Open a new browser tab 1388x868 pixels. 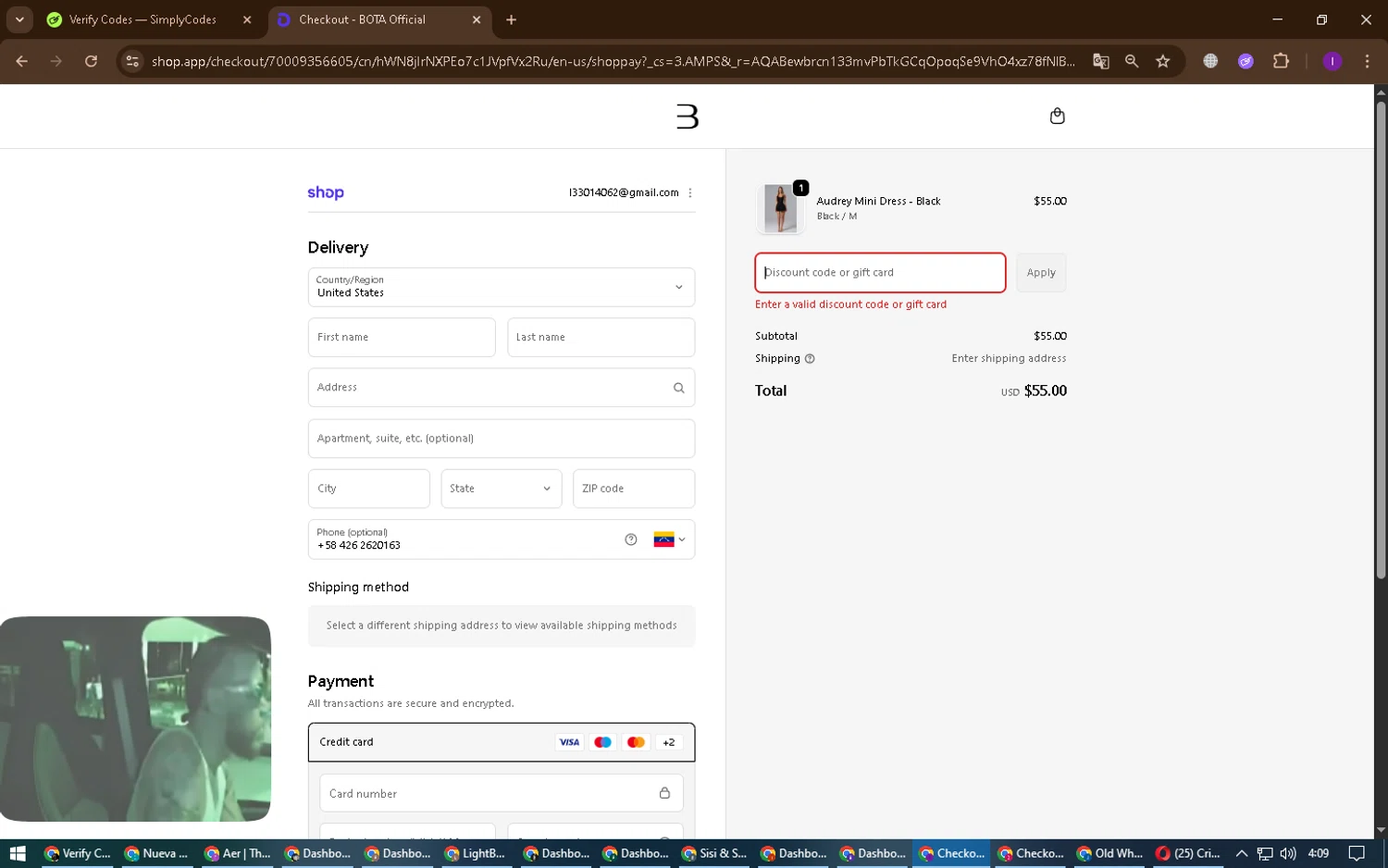tap(511, 19)
